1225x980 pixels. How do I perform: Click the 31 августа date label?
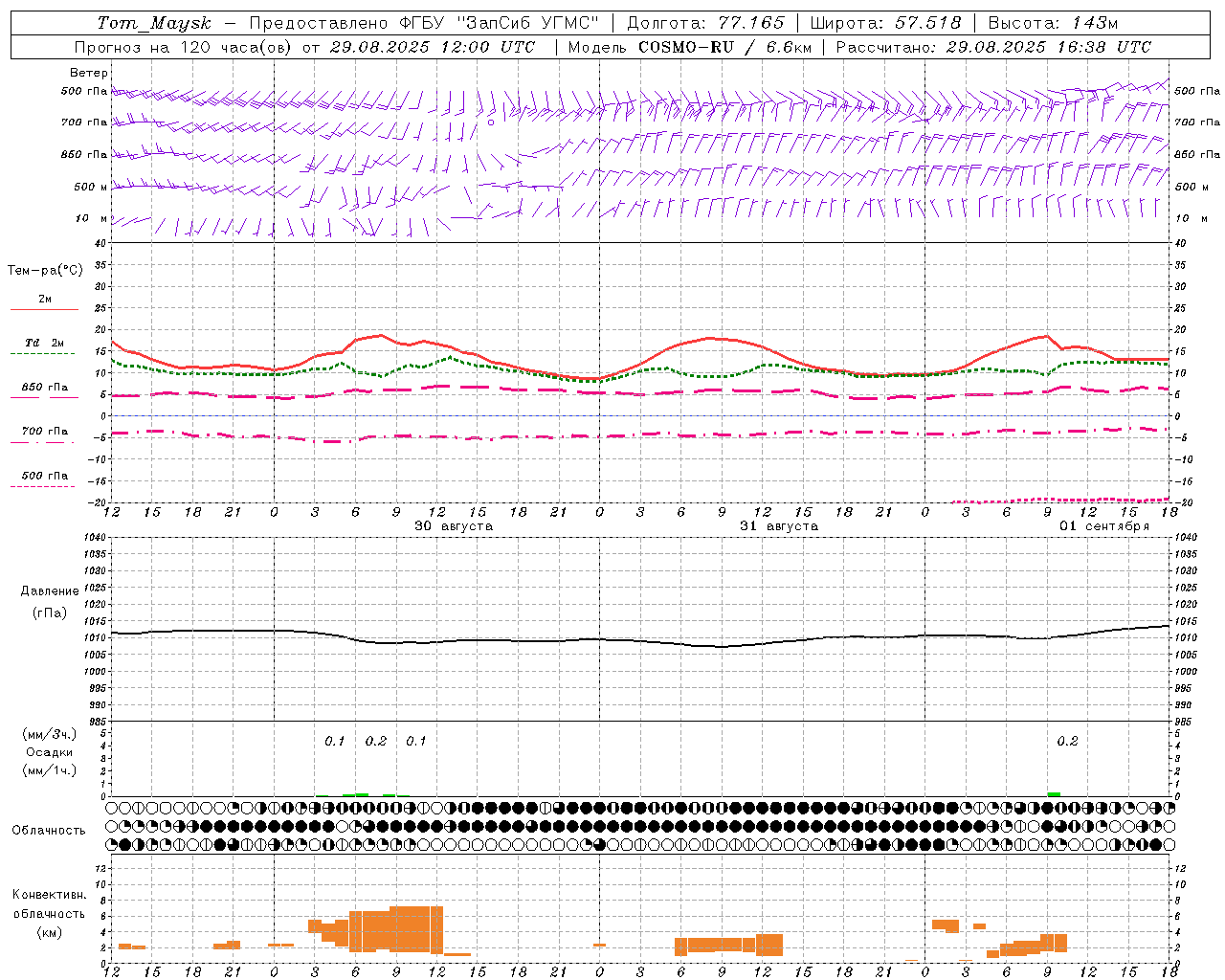(x=779, y=526)
